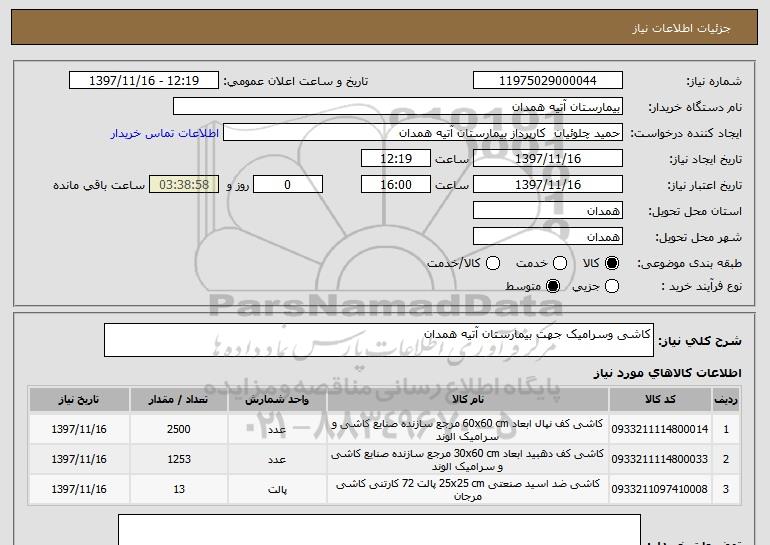Click the delivery city field همدان
The image size is (770, 545).
pyautogui.click(x=548, y=237)
